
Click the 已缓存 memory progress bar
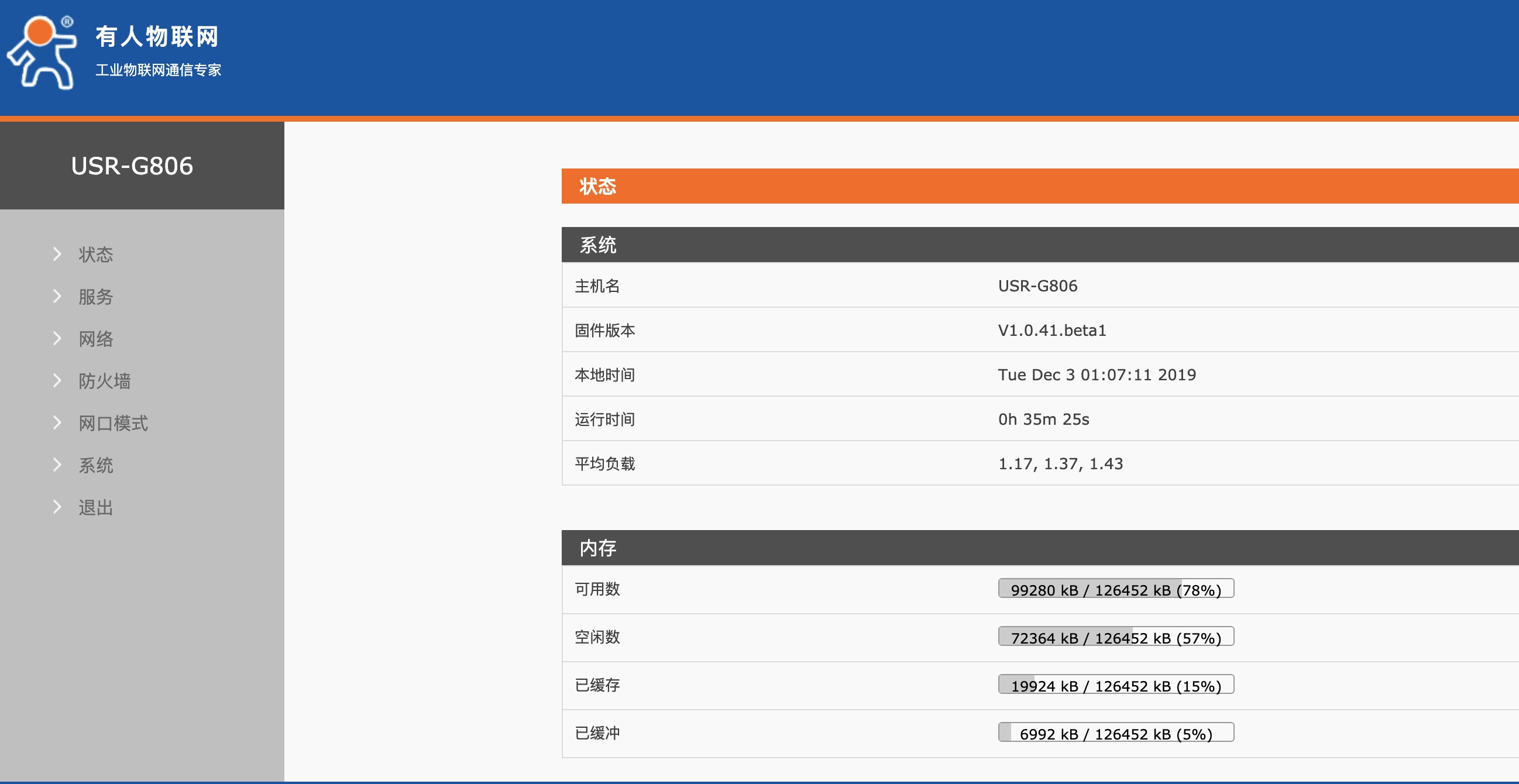pyautogui.click(x=1115, y=685)
